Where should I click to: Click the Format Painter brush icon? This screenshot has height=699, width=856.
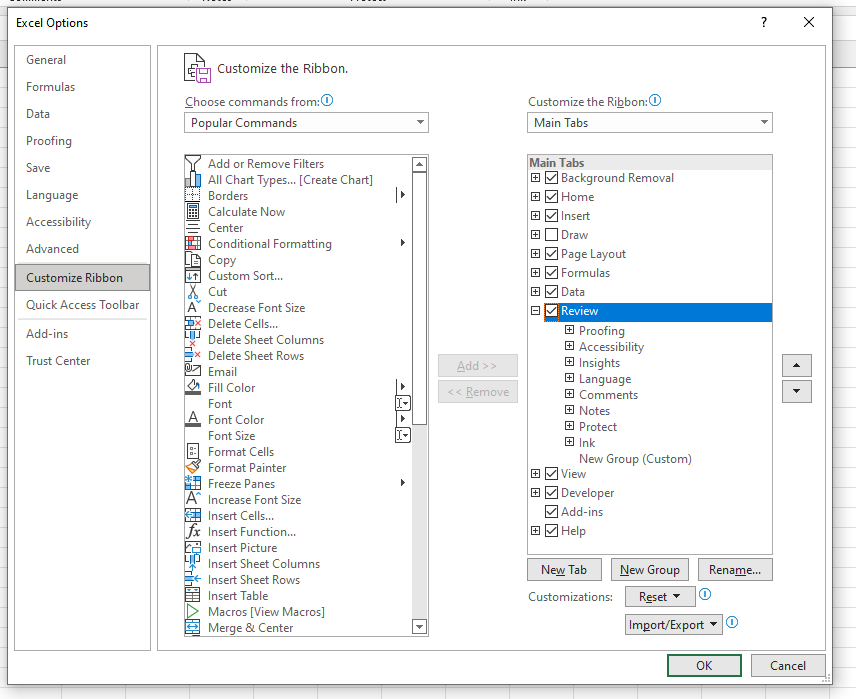(x=193, y=467)
